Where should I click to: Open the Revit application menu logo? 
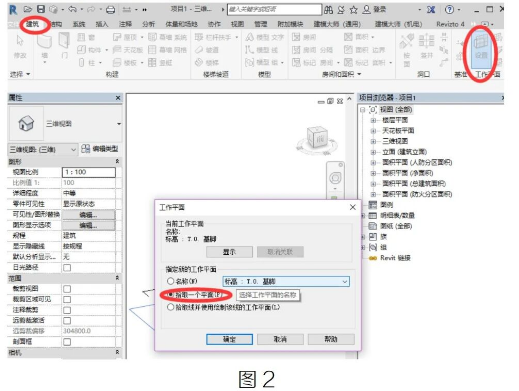pos(13,10)
